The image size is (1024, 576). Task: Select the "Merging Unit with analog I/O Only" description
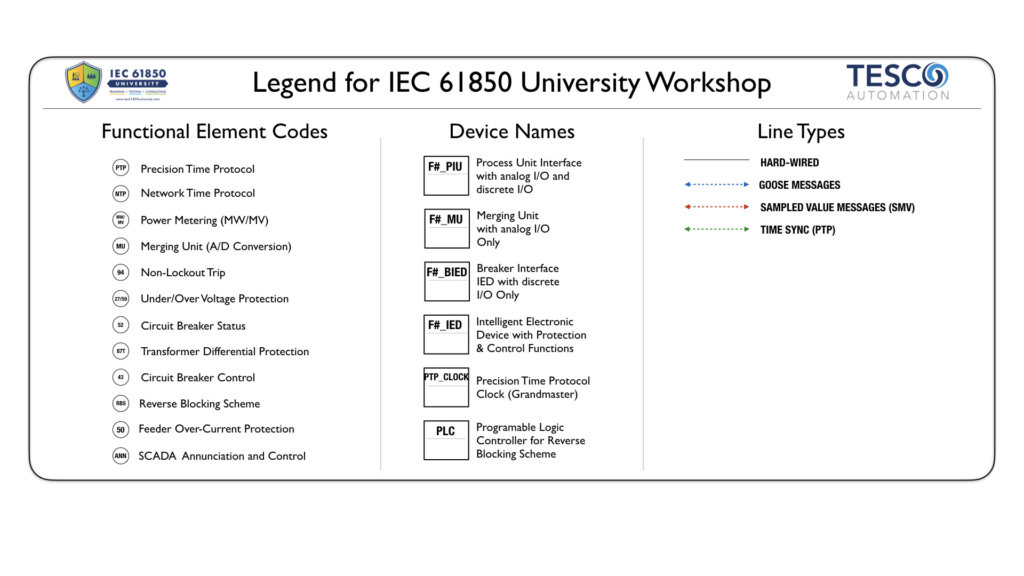click(513, 229)
